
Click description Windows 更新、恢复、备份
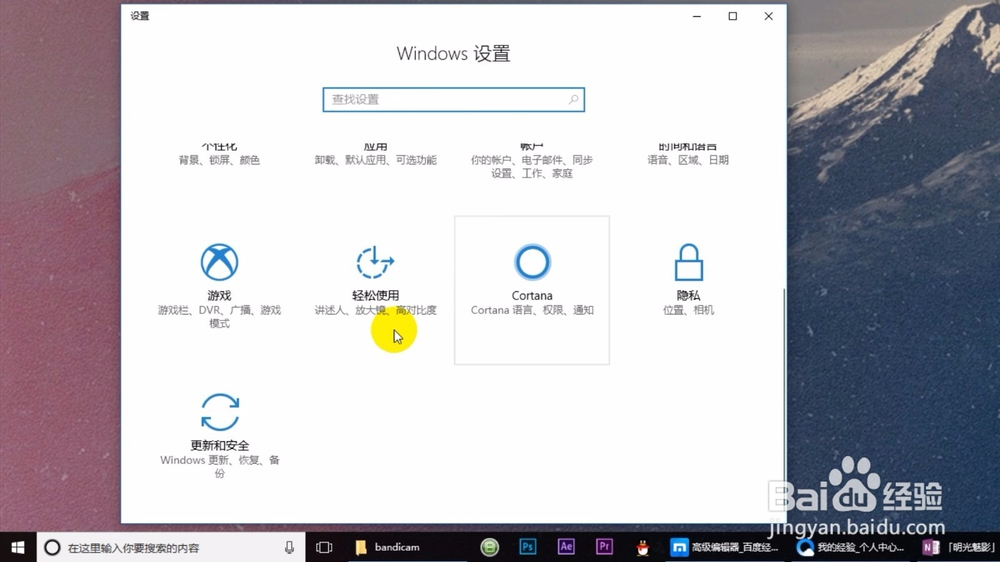click(219, 466)
